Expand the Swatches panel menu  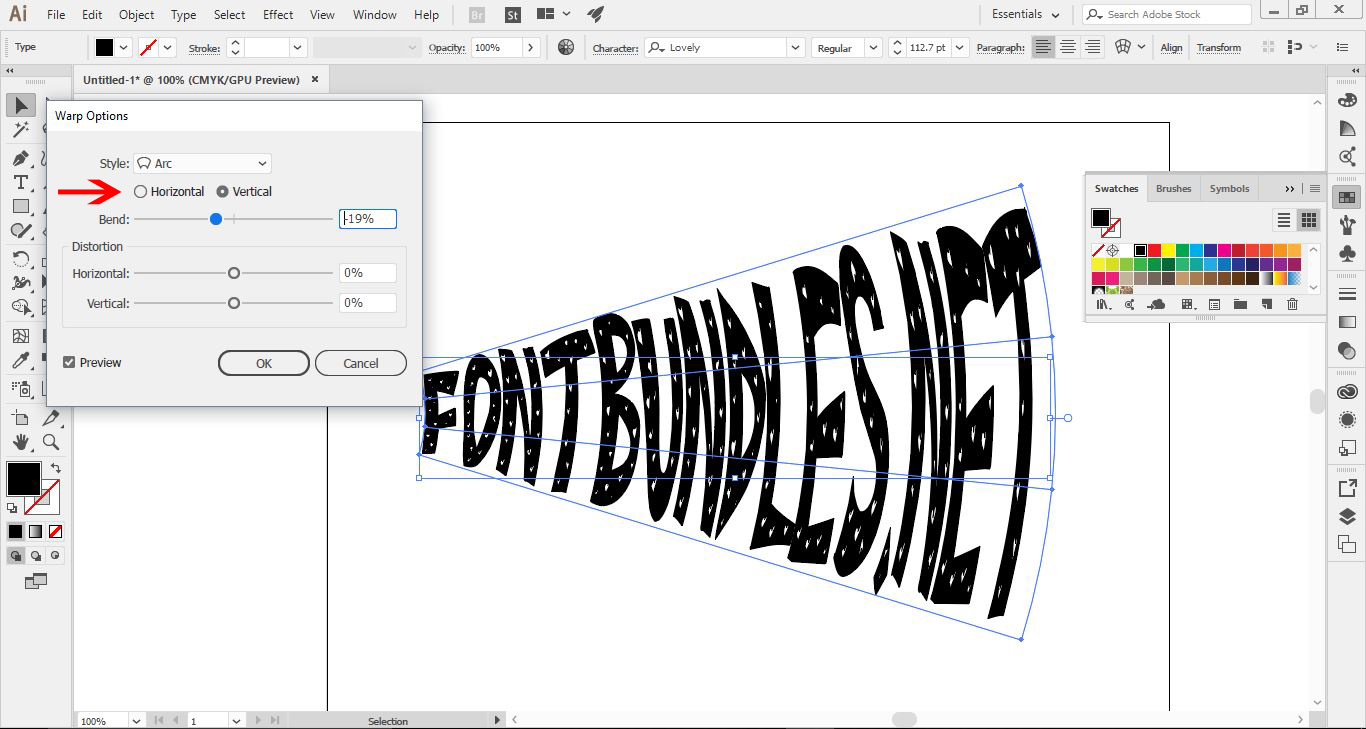pyautogui.click(x=1315, y=188)
